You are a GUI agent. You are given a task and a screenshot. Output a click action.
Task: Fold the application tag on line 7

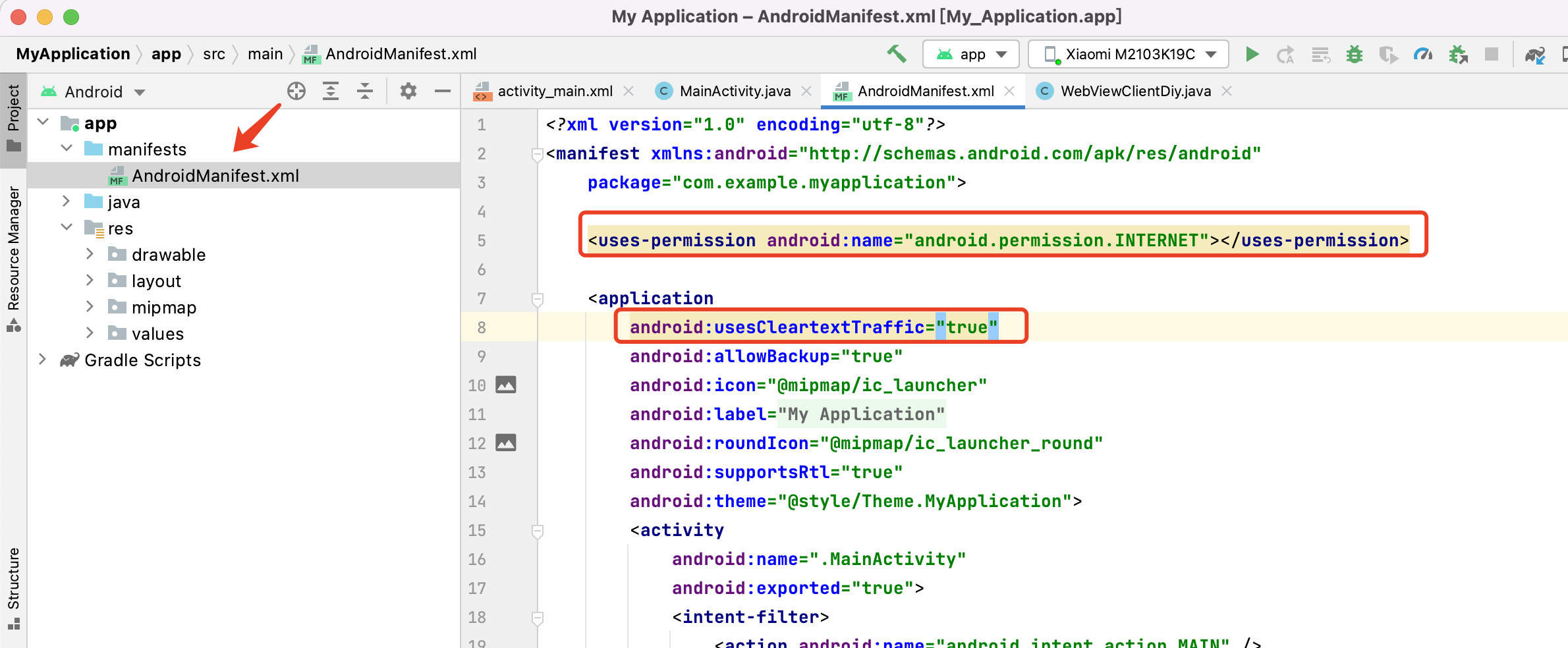pyautogui.click(x=538, y=300)
